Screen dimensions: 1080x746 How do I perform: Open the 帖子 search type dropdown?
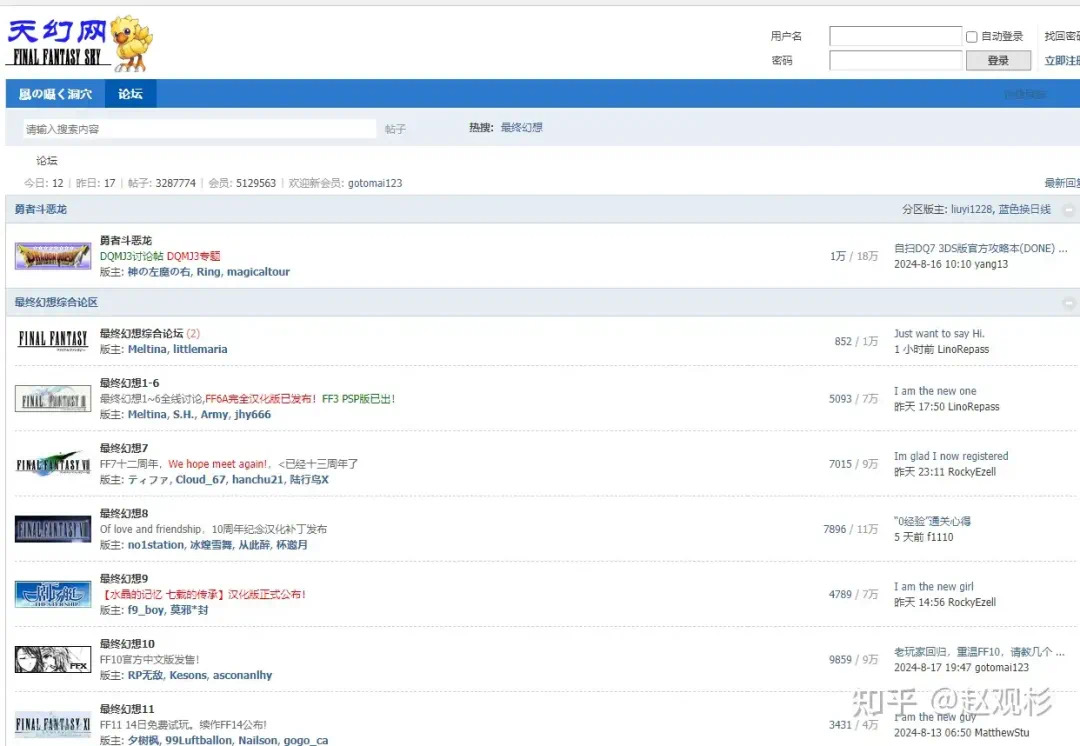click(395, 129)
